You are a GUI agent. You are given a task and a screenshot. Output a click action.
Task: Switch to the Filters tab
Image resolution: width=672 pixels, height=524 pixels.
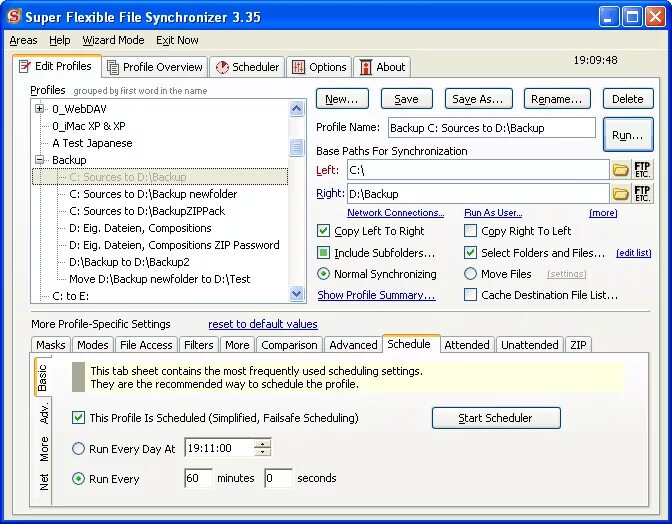[198, 345]
